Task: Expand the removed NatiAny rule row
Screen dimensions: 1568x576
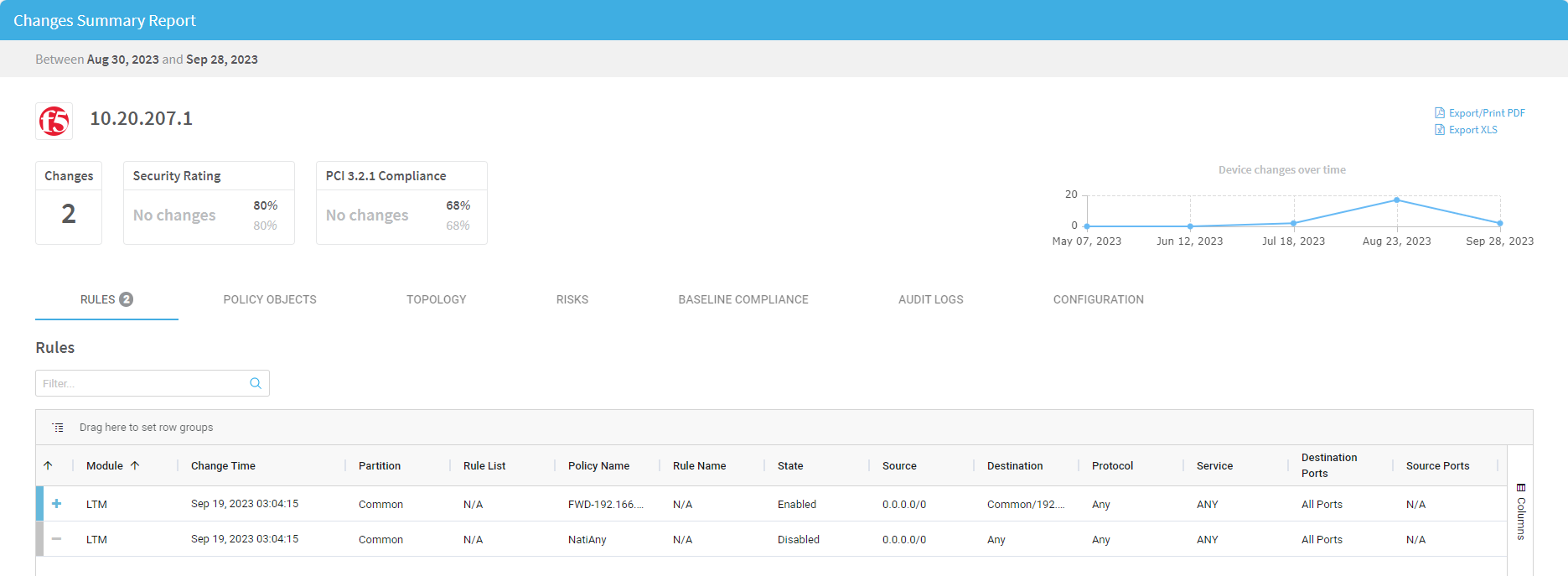Action: pos(56,539)
